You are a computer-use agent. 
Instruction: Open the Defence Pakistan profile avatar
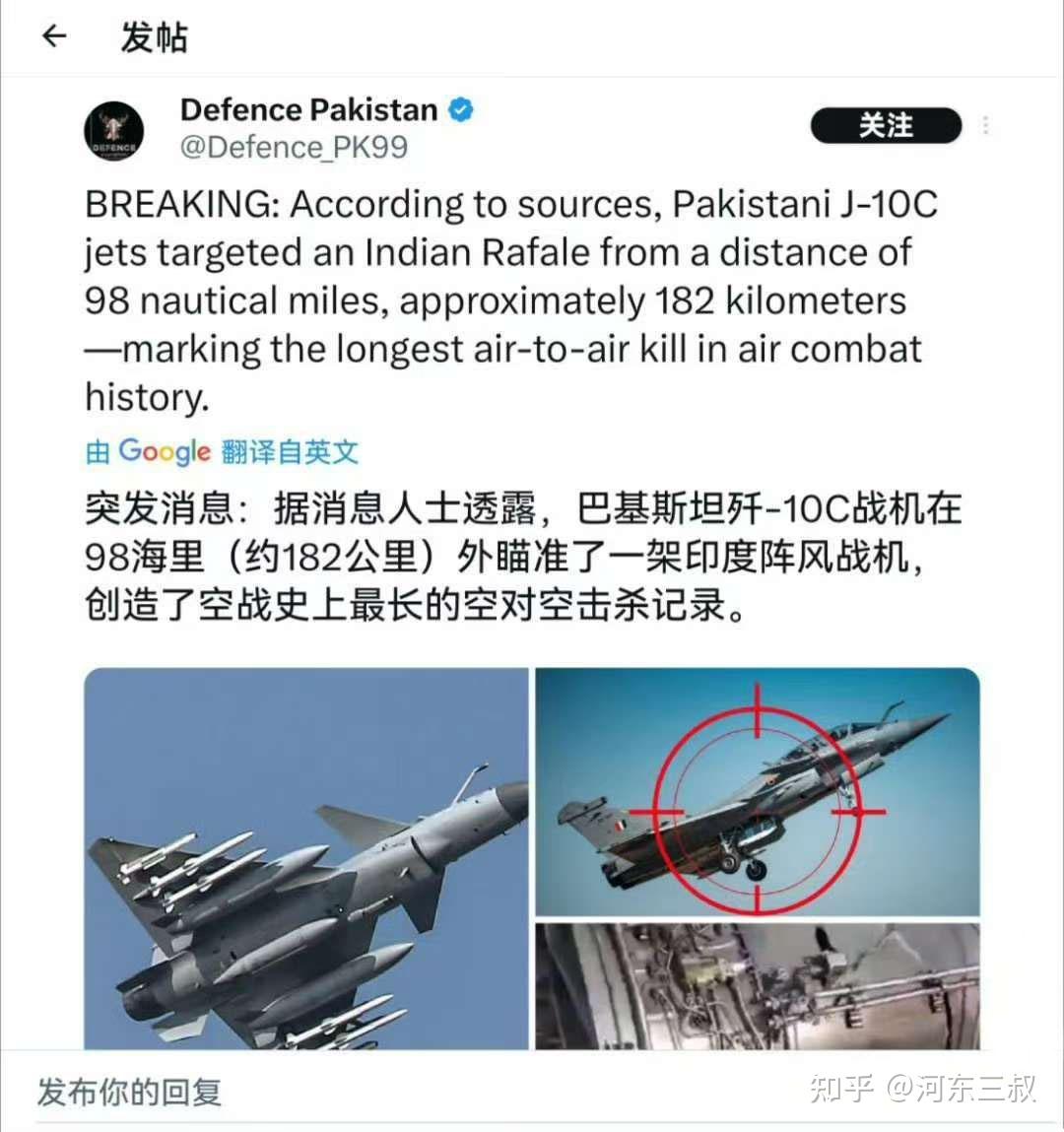114,131
